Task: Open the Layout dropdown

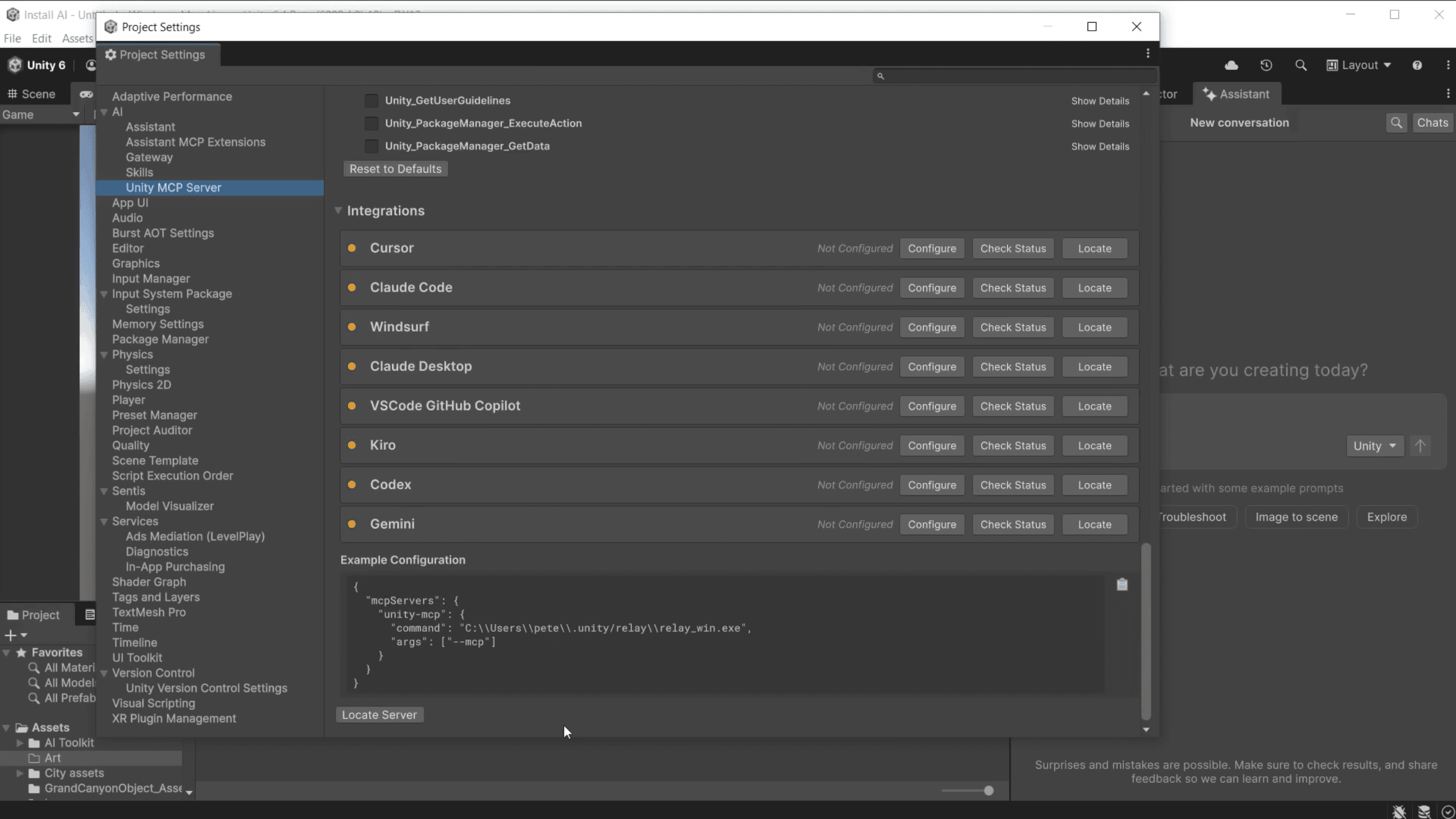Action: (1358, 65)
